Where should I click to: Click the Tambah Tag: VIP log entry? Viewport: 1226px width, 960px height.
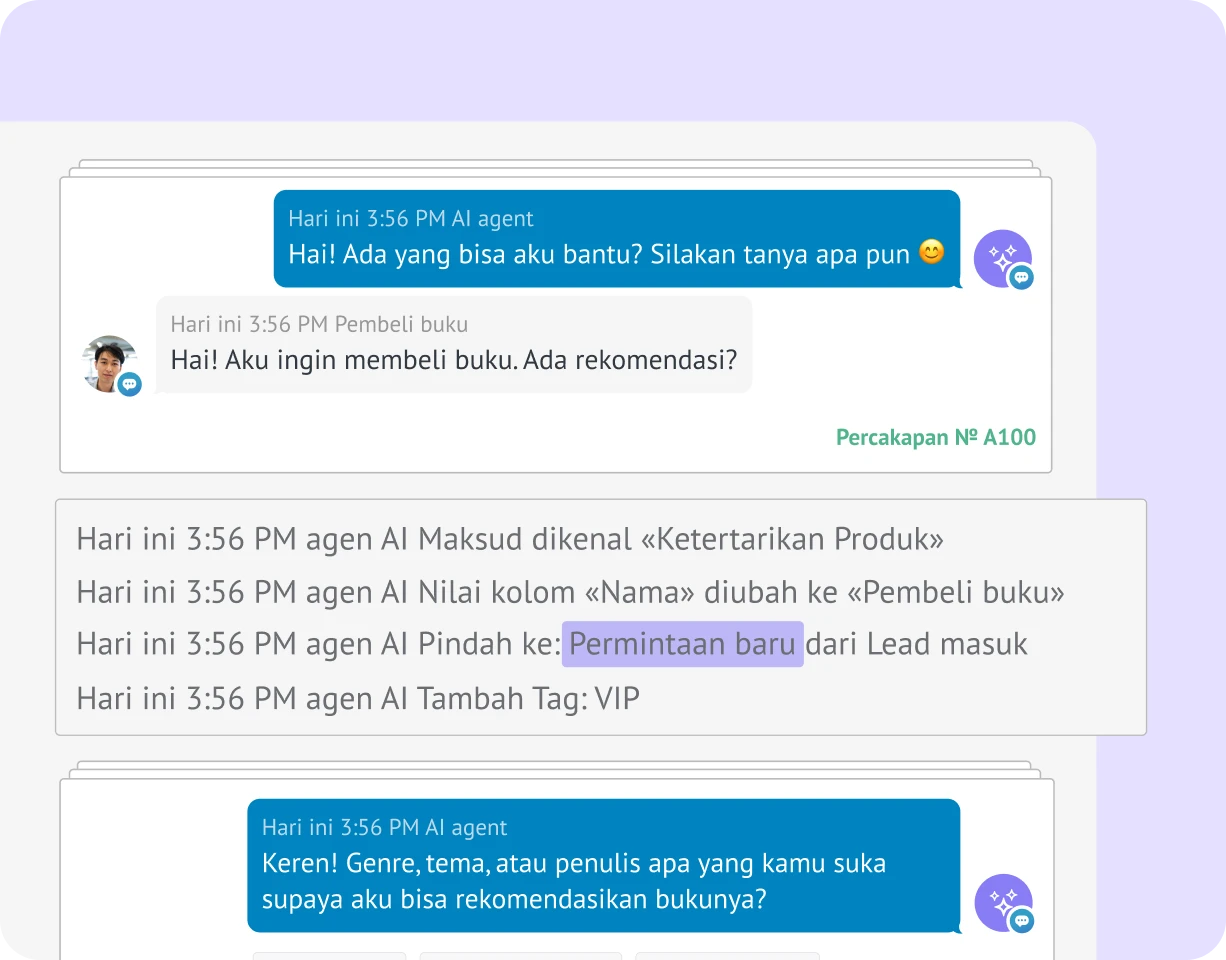click(x=358, y=697)
